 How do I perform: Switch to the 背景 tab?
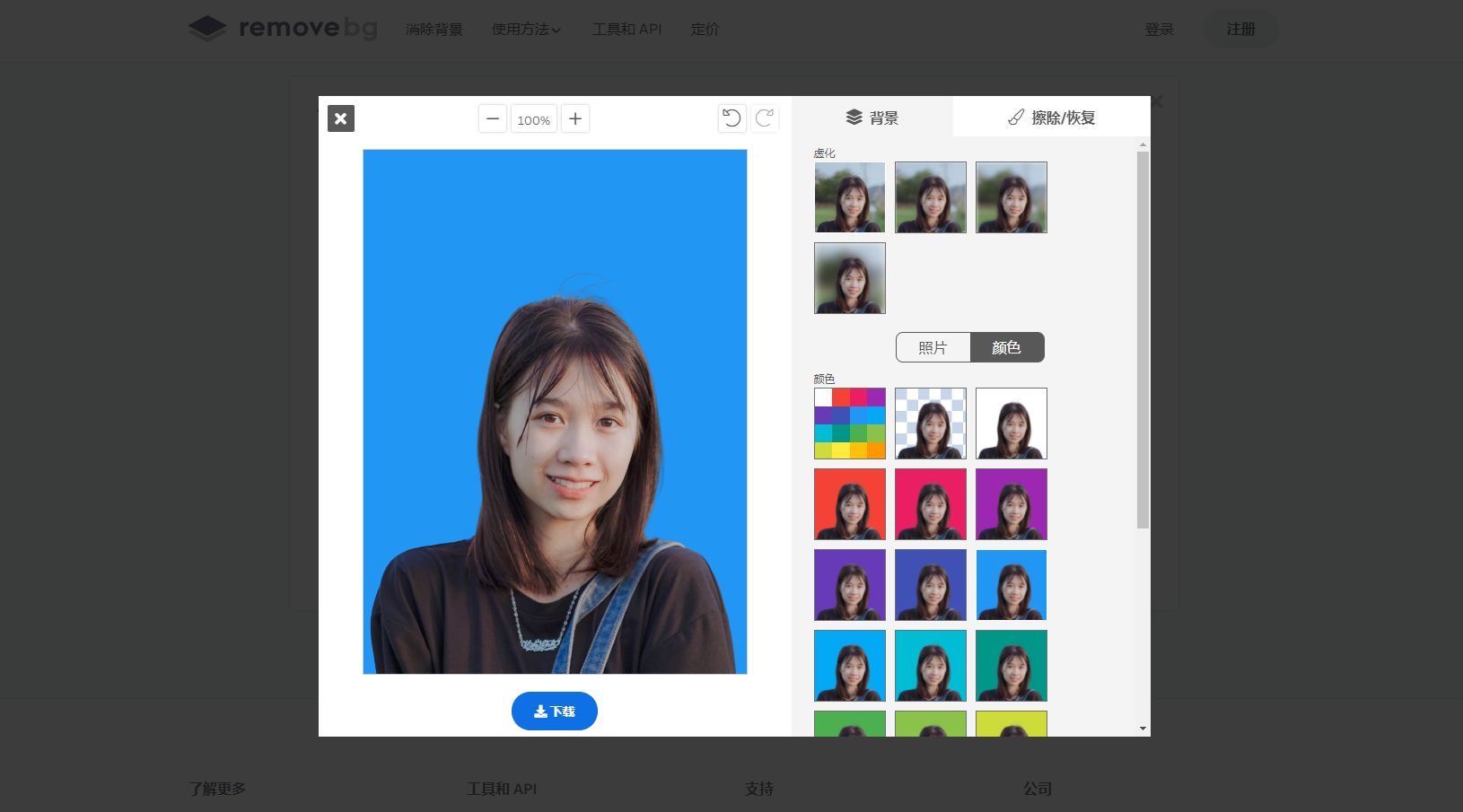pyautogui.click(x=872, y=118)
